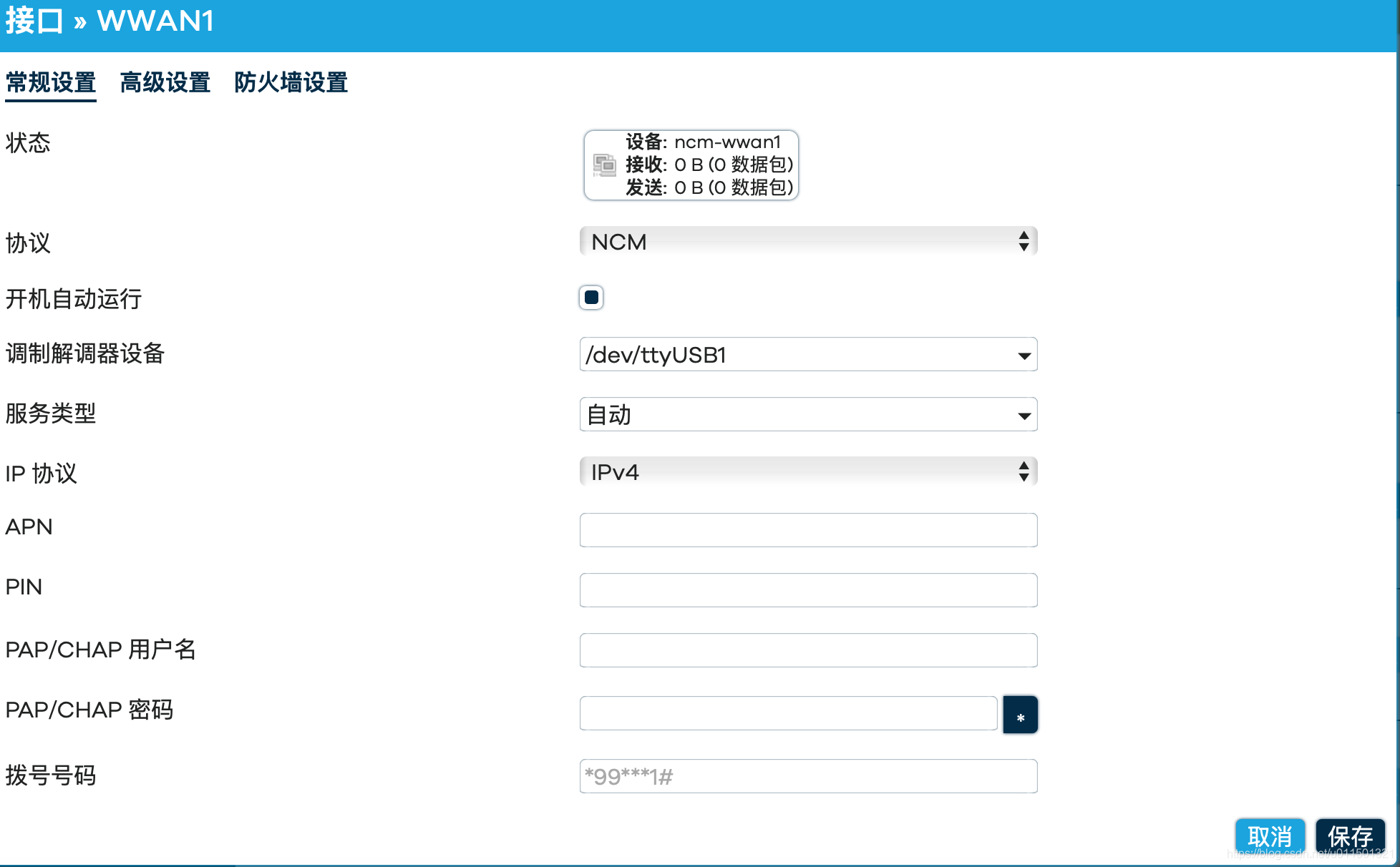
Task: Click the 发送: 0 B status line
Action: click(x=709, y=188)
